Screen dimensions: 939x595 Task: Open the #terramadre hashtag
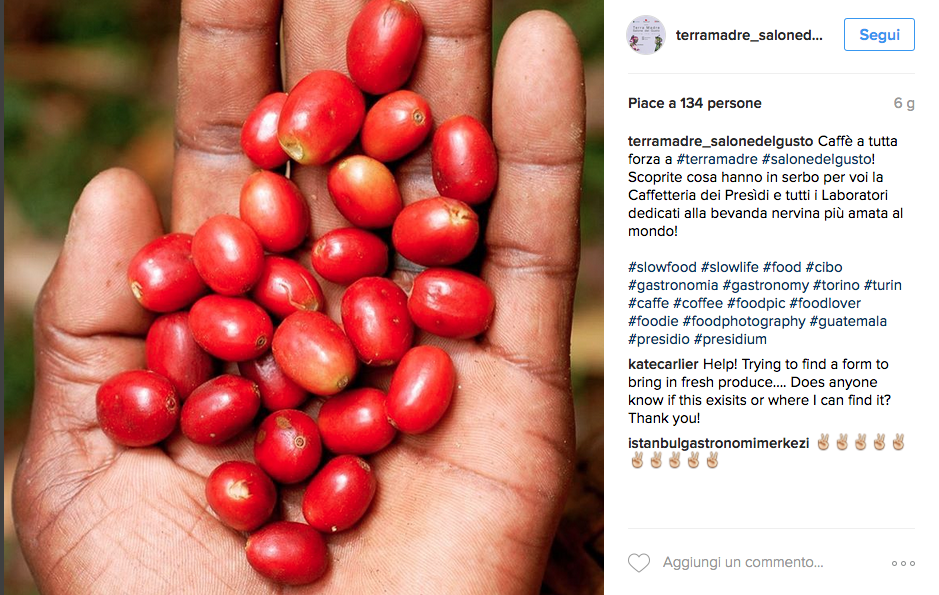[x=717, y=159]
